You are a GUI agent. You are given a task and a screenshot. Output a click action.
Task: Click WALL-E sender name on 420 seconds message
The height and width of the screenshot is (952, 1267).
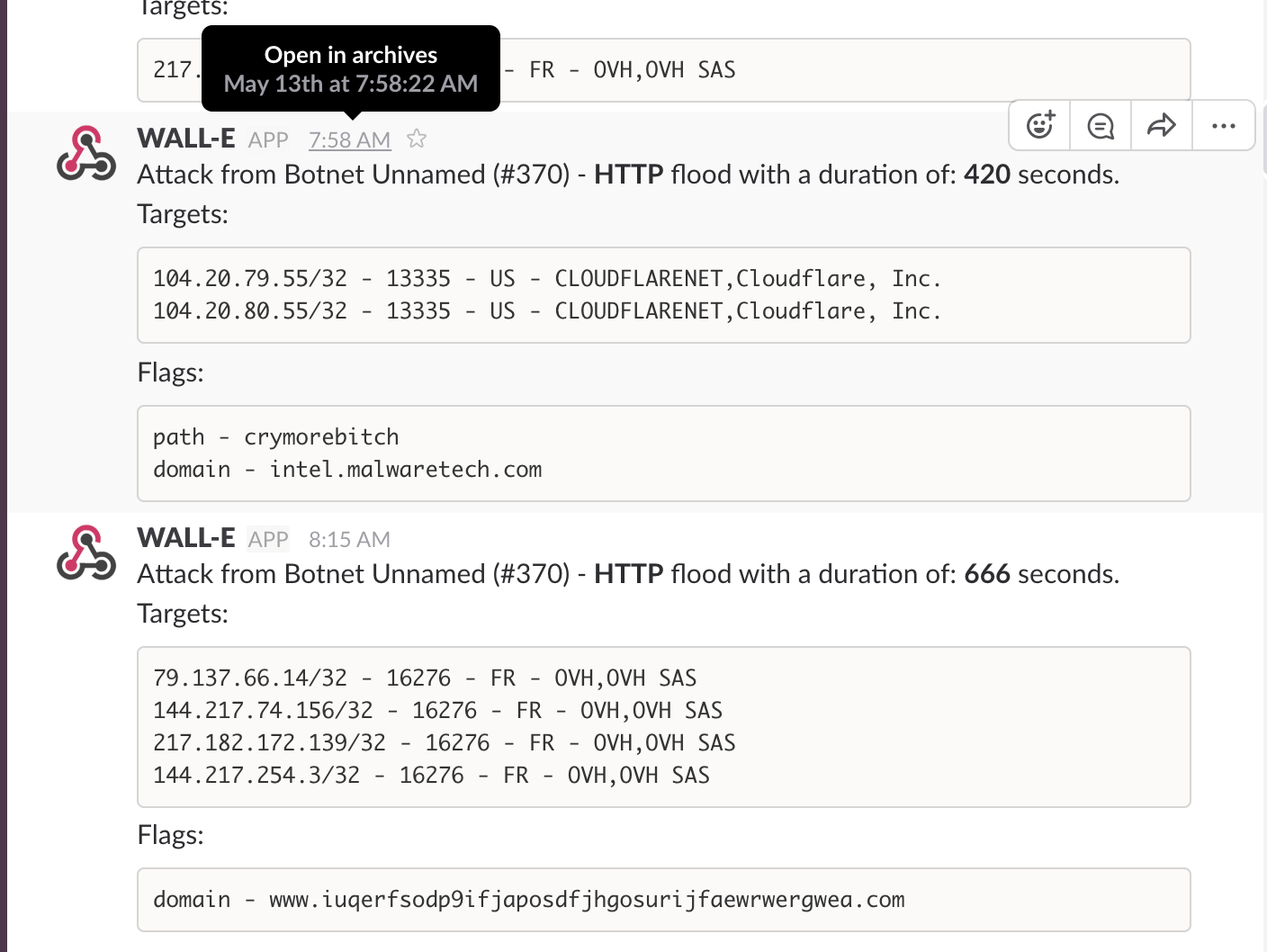(x=186, y=139)
